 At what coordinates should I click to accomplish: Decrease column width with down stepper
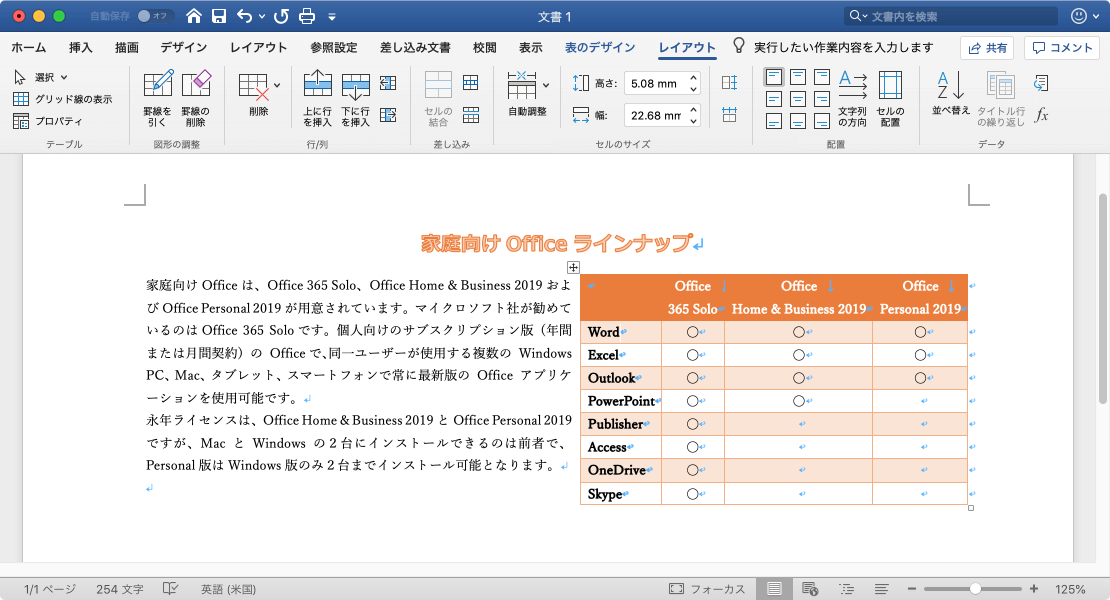694,121
